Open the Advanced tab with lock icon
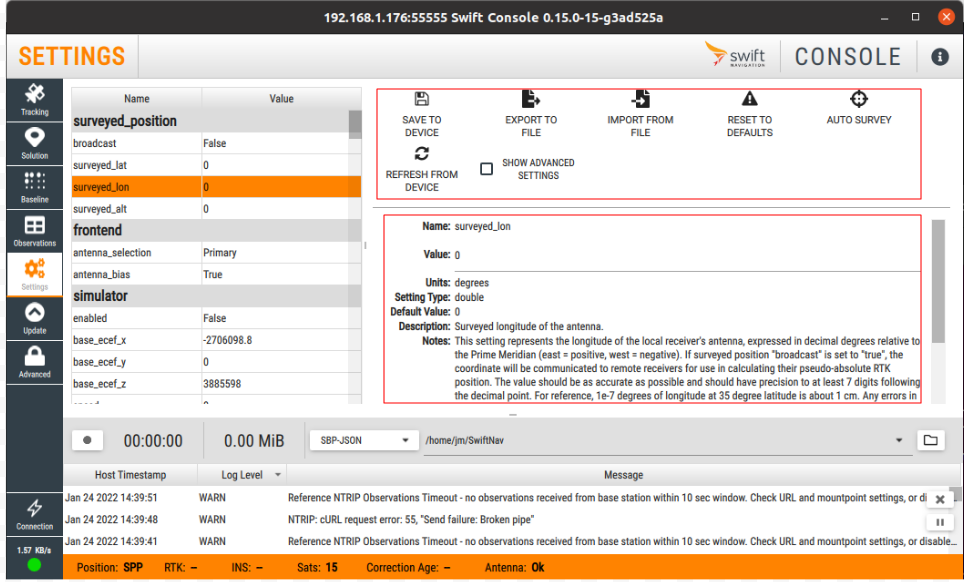 point(34,362)
